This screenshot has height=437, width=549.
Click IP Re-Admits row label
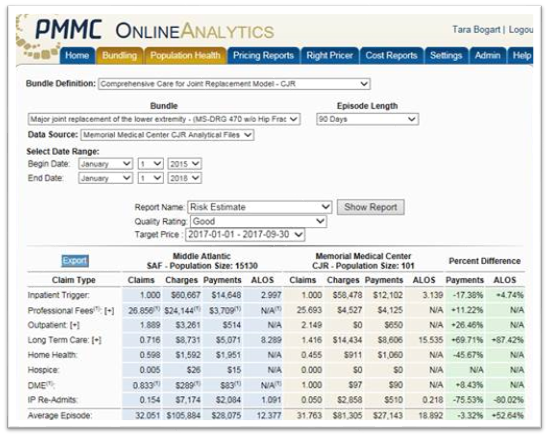tap(53, 400)
